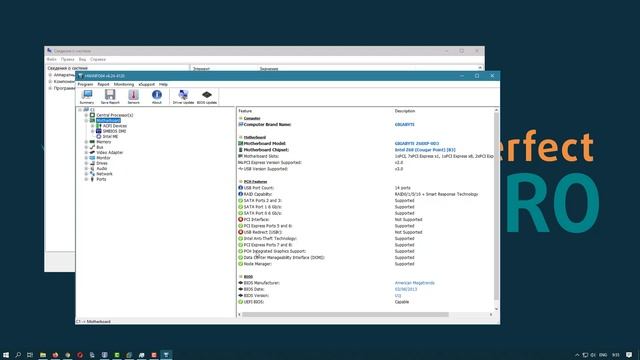
Task: Click the red icon beside USB Redirect
Action: (x=240, y=232)
